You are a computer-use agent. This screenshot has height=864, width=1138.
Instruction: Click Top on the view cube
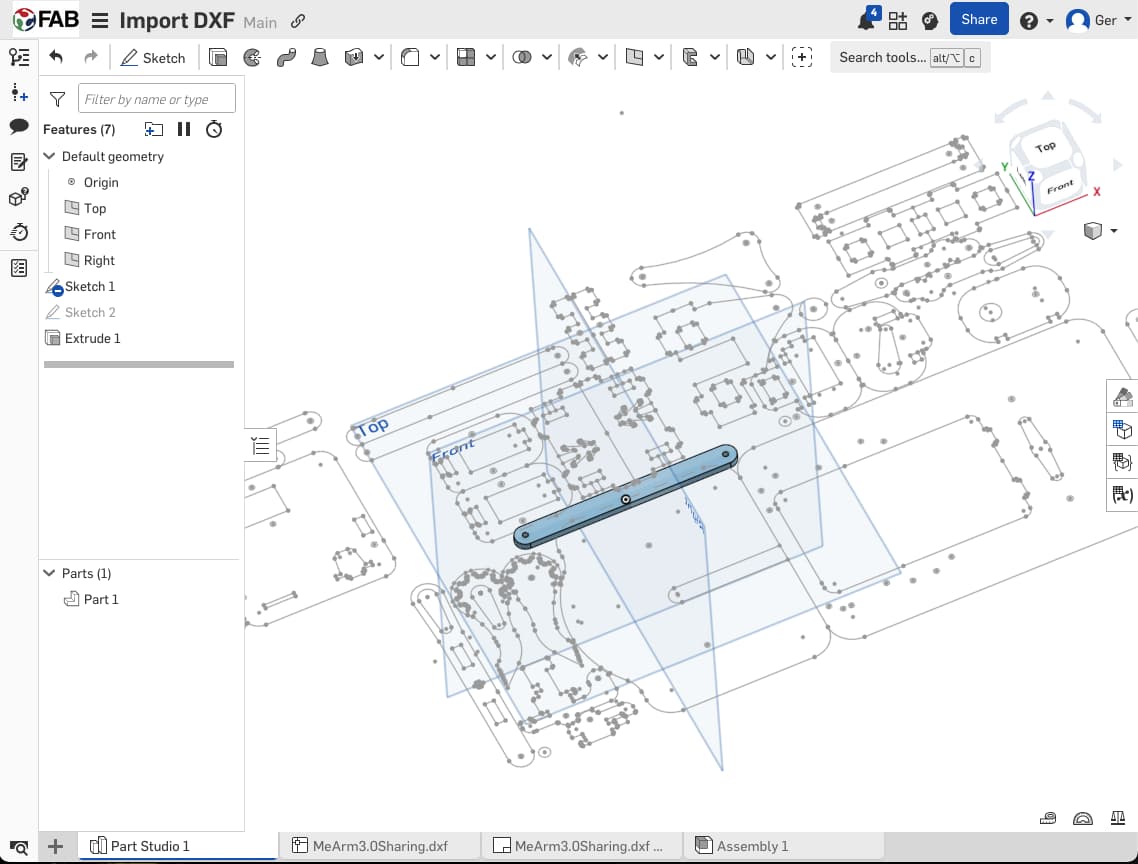[1046, 146]
